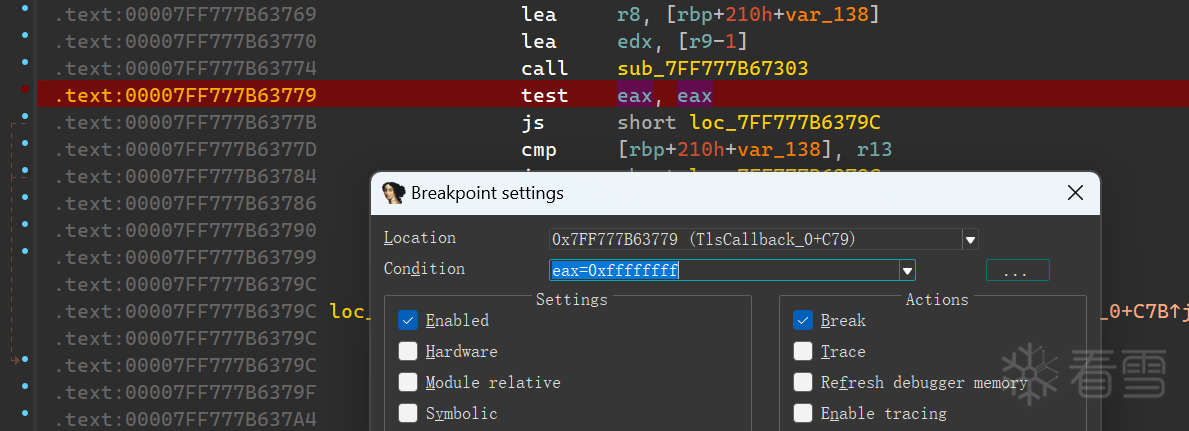Viewport: 1189px width, 431px height.
Task: Click the gutter dot beside address 00007FF777B6377D
Action: coord(25,150)
